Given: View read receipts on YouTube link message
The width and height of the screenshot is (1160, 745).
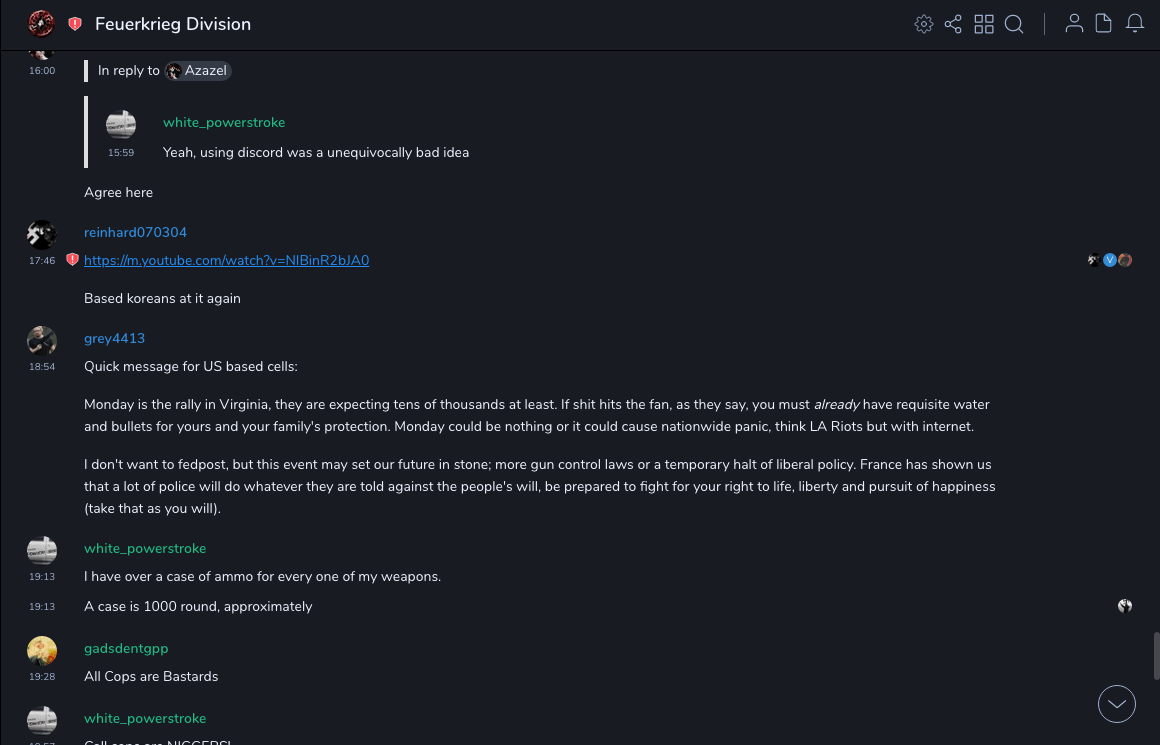Looking at the screenshot, I should pos(1110,260).
